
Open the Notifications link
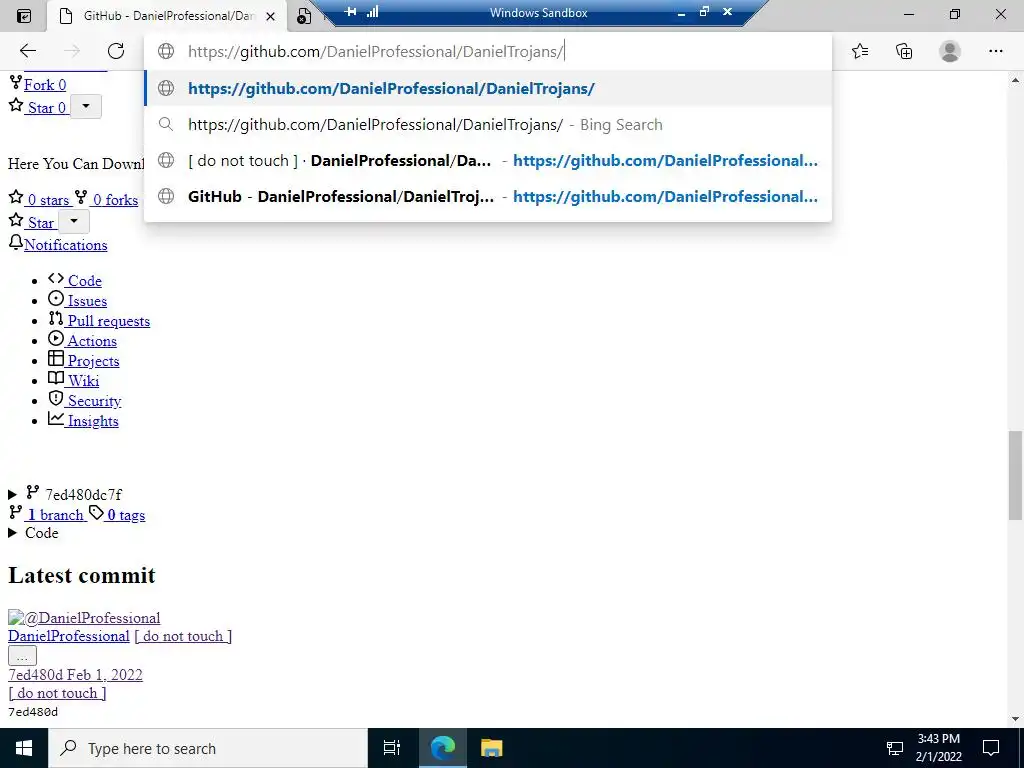pyautogui.click(x=65, y=245)
